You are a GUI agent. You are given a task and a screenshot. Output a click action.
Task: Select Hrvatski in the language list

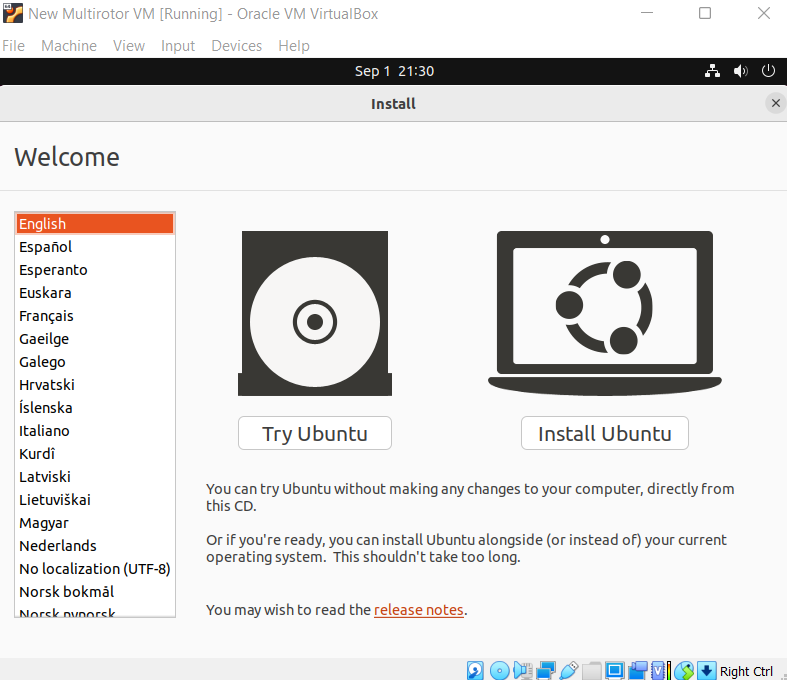point(95,385)
